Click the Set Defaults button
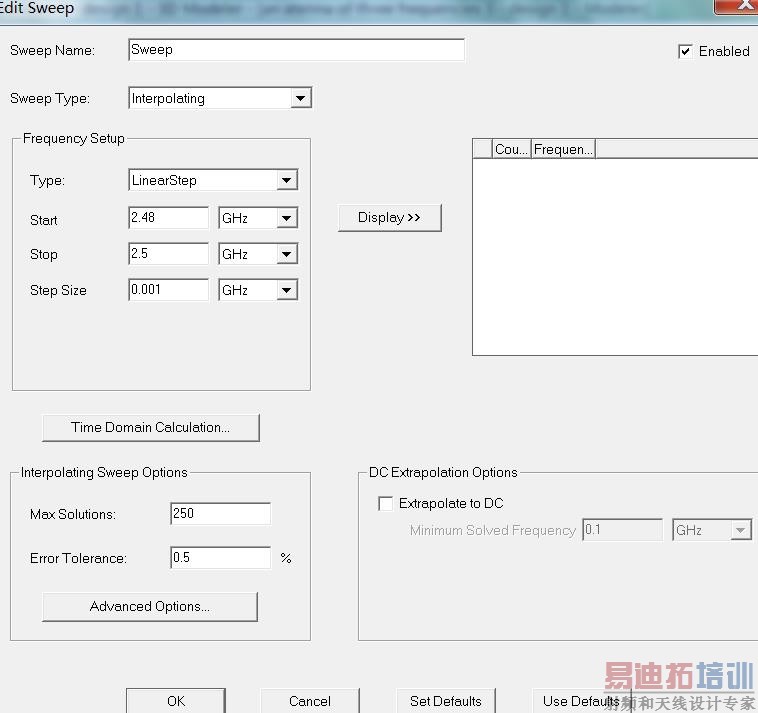This screenshot has width=758, height=713. click(x=446, y=701)
